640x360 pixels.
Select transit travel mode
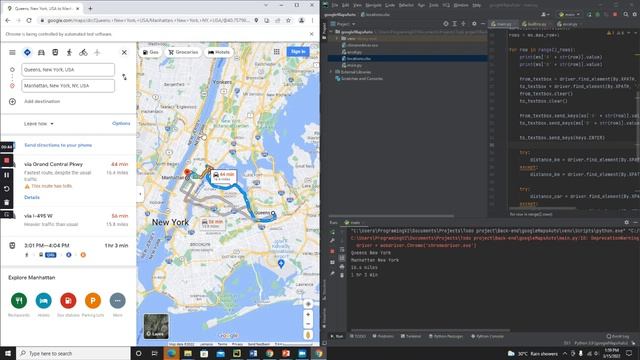(55, 52)
